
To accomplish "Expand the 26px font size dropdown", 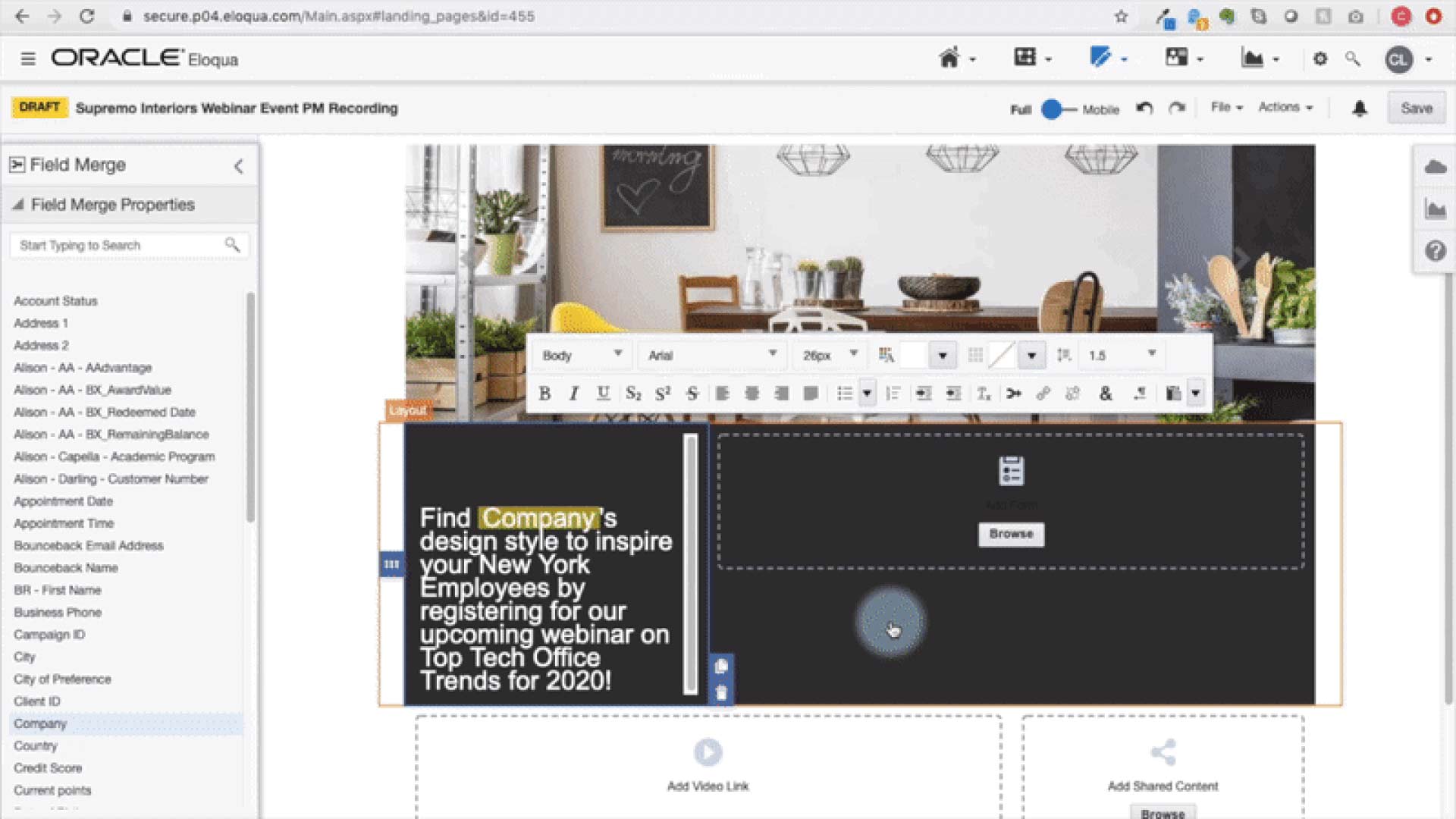I will tap(854, 354).
